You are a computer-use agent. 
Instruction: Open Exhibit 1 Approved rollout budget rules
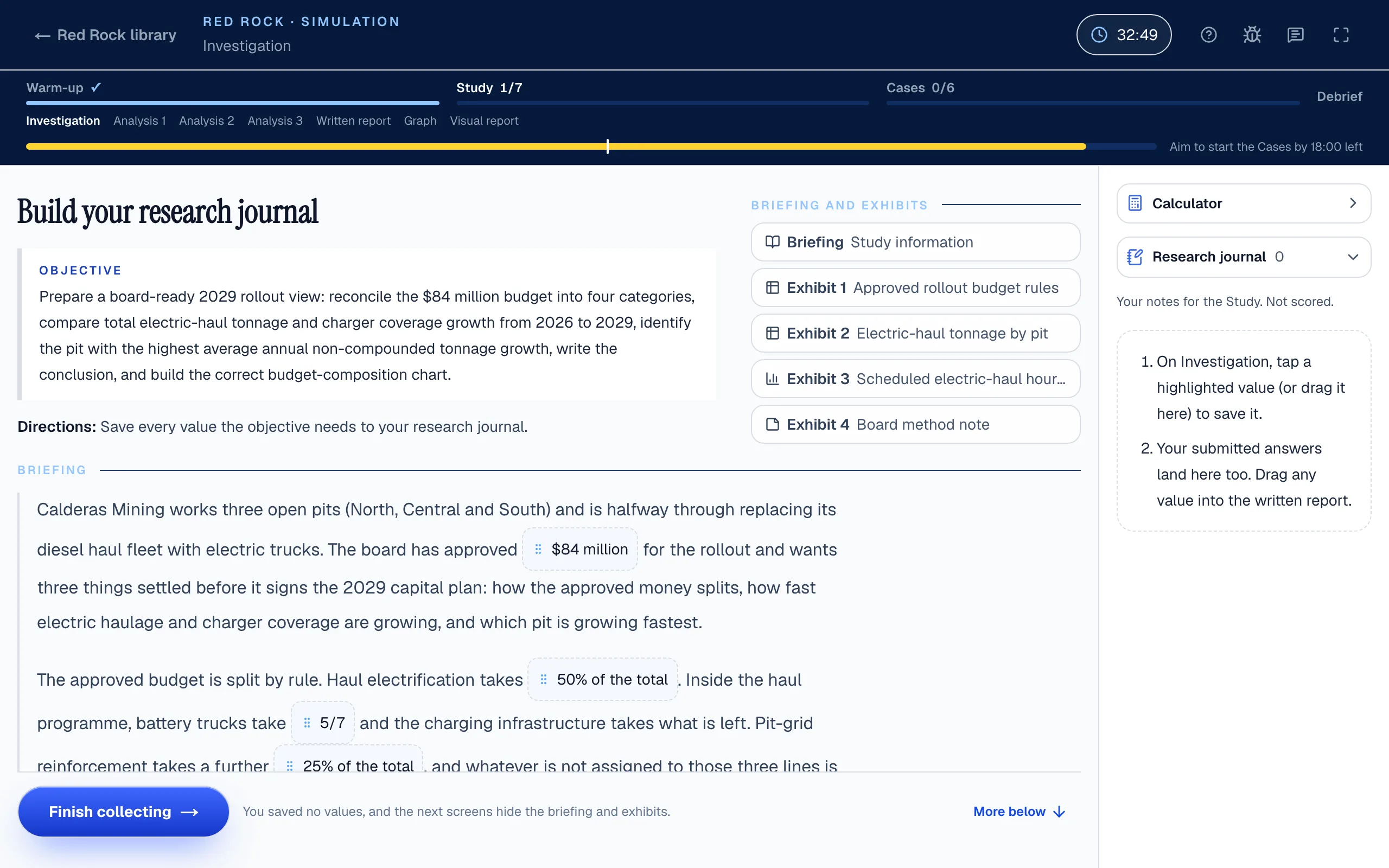(915, 288)
